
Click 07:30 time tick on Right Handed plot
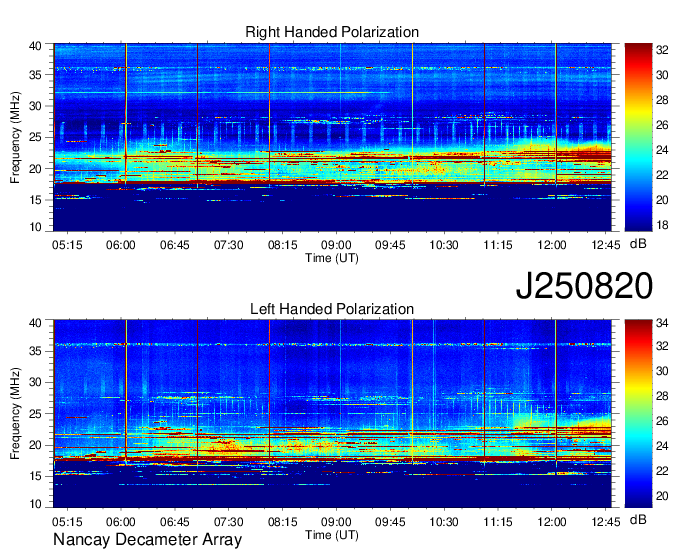(228, 245)
